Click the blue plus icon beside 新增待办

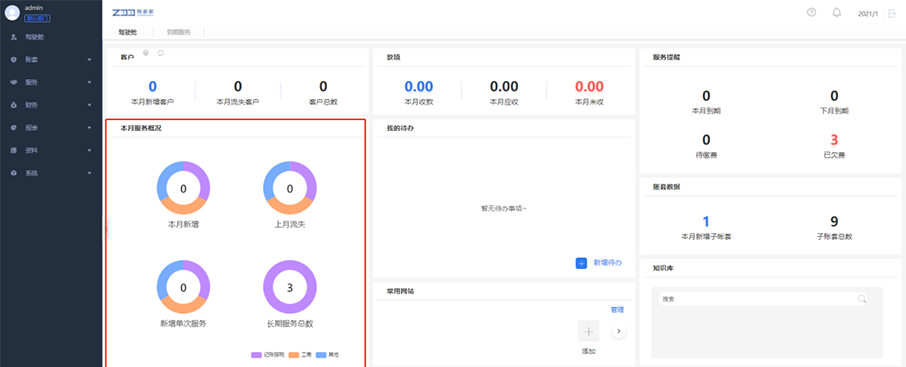point(581,263)
